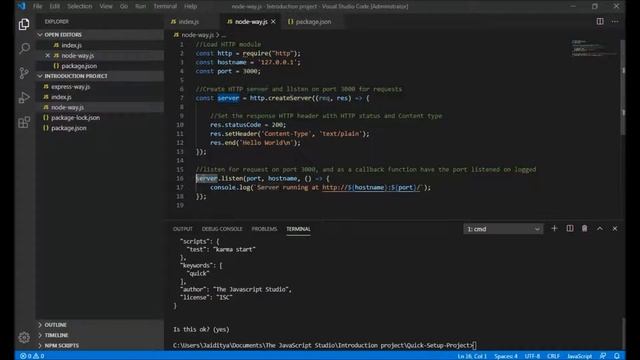Click the Spaces: 4 indentation status entry
Image resolution: width=640 pixels, height=360 pixels.
(506, 356)
